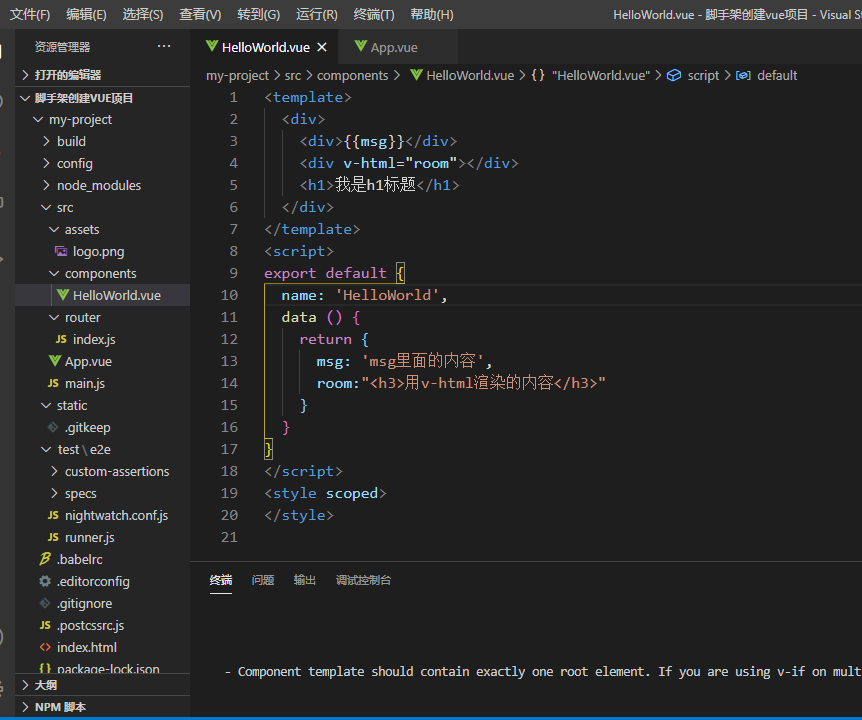Open the 终端(T) menu
The image size is (862, 720).
(374, 14)
